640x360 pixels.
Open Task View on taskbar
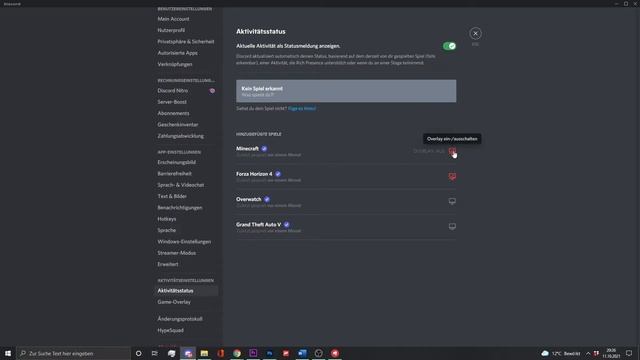(x=155, y=353)
